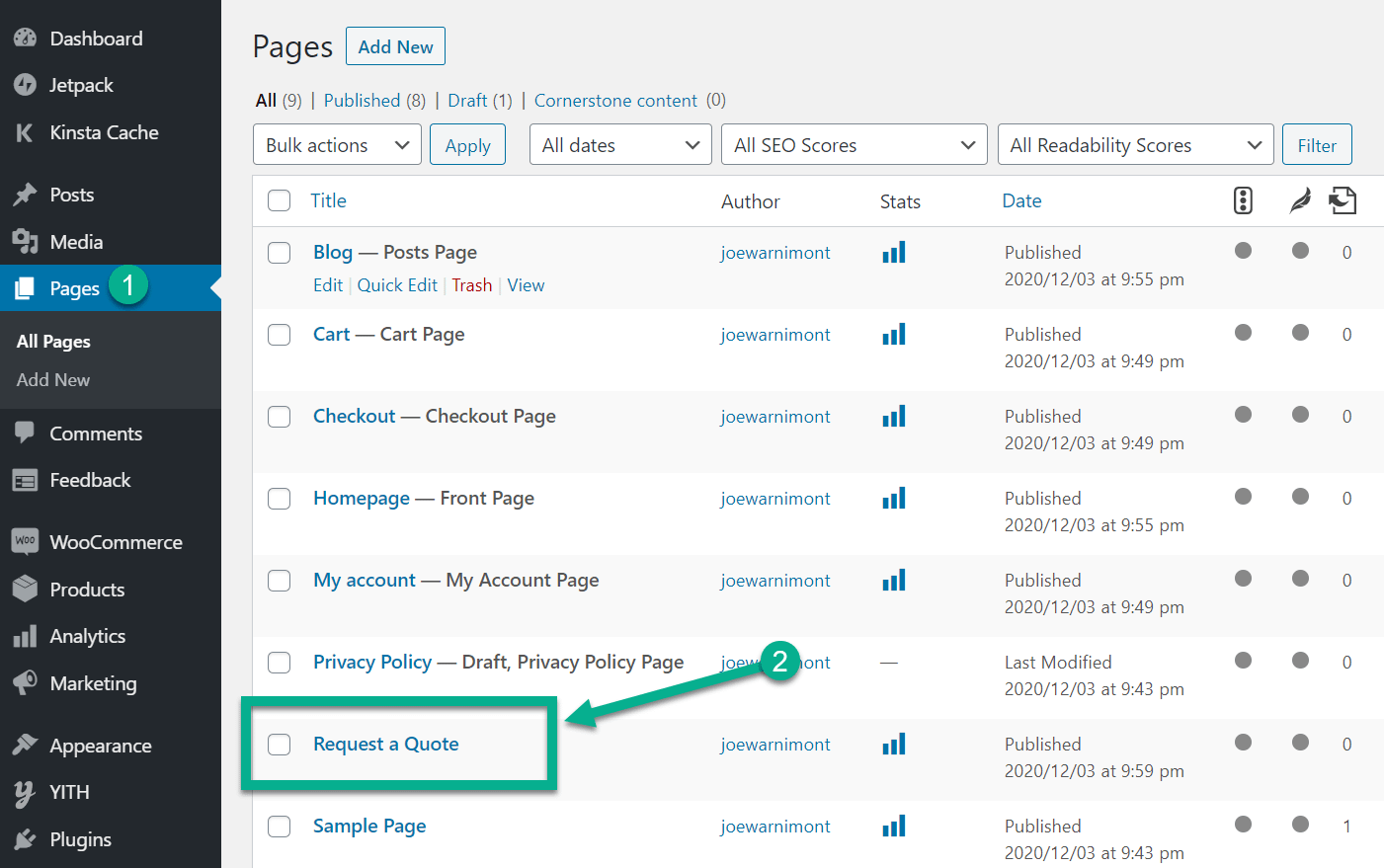
Task: Check the box next to Request a Quote
Action: tap(279, 745)
